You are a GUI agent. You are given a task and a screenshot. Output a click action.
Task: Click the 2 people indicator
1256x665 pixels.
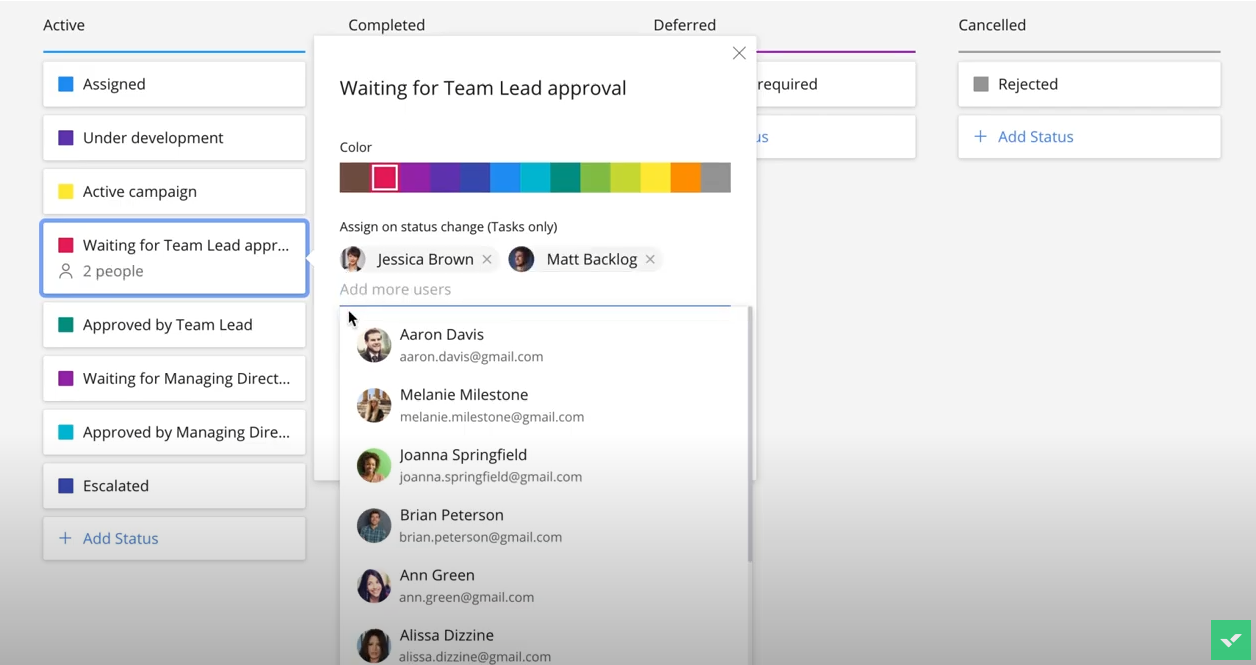click(101, 271)
